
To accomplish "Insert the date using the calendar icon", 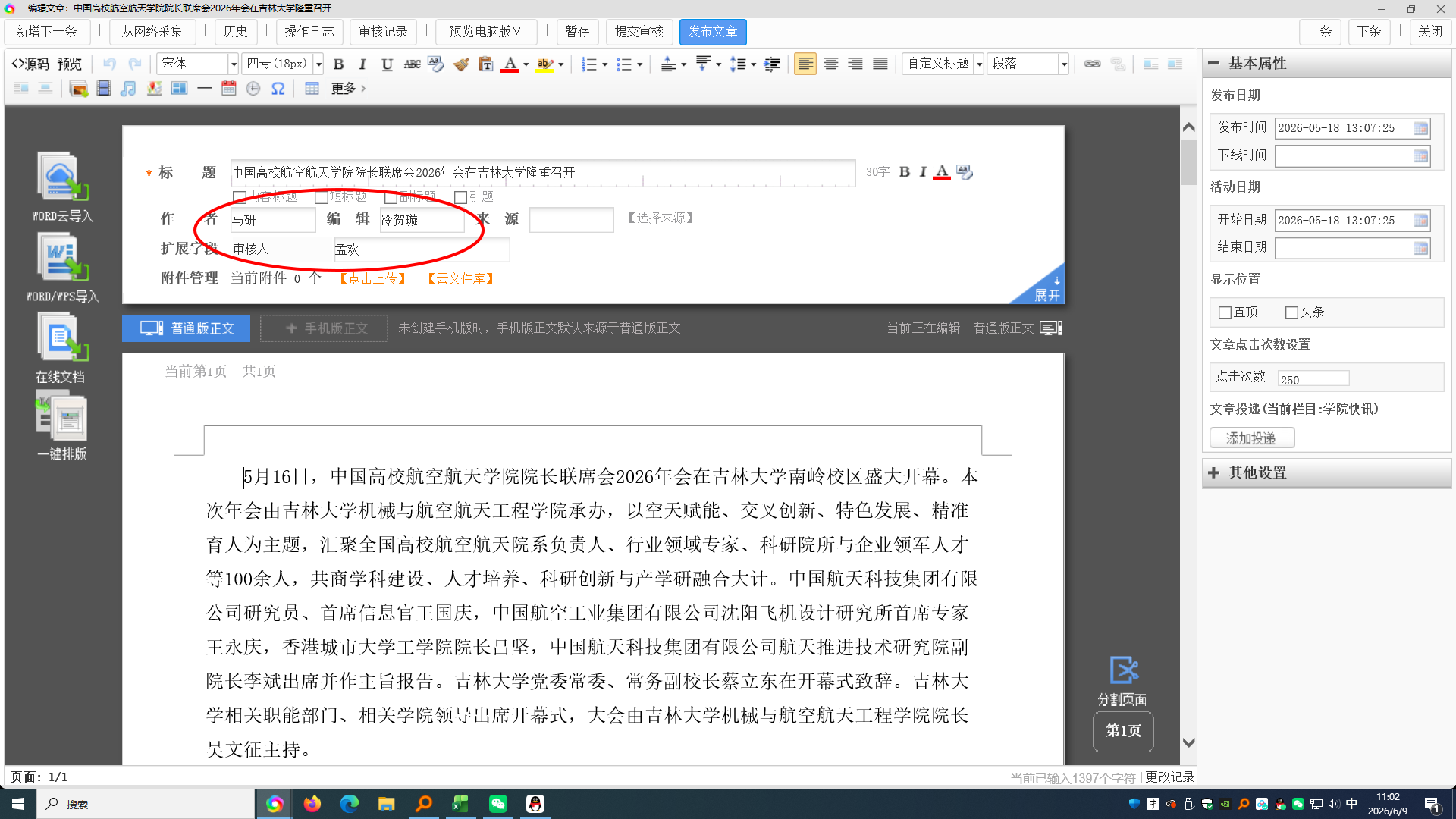I will pos(228,89).
